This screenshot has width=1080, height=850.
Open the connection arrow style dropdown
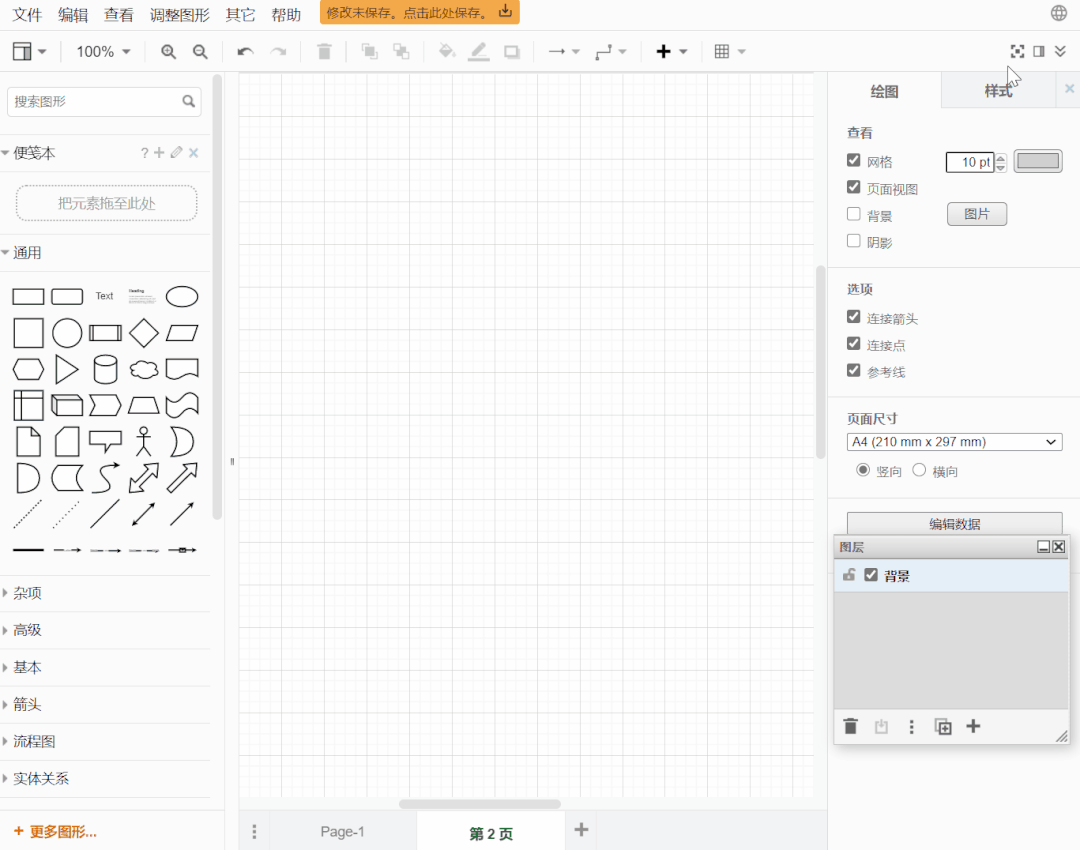click(564, 52)
